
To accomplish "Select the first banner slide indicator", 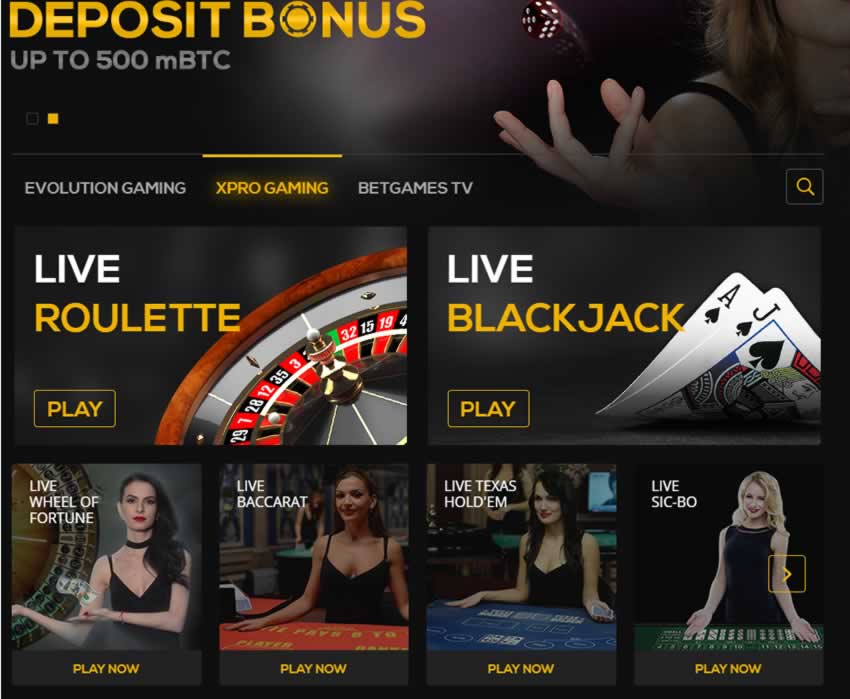I will [33, 118].
